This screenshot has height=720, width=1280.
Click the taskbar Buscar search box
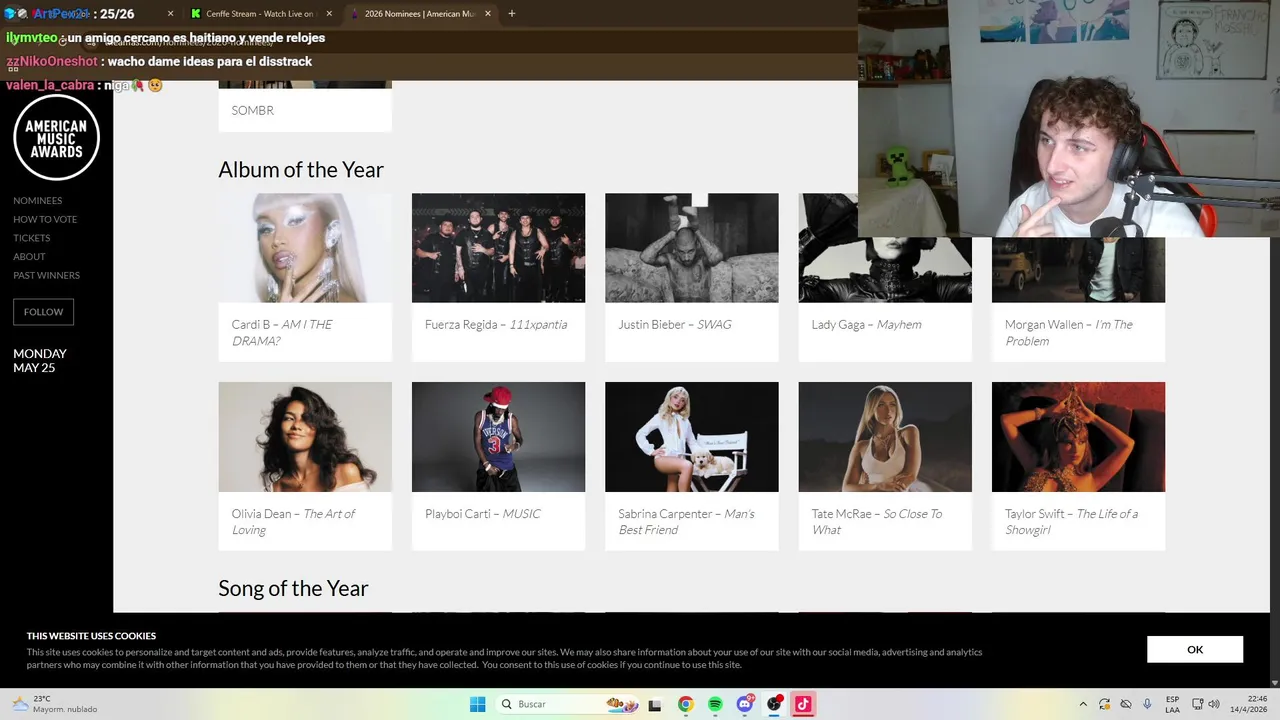coord(568,704)
